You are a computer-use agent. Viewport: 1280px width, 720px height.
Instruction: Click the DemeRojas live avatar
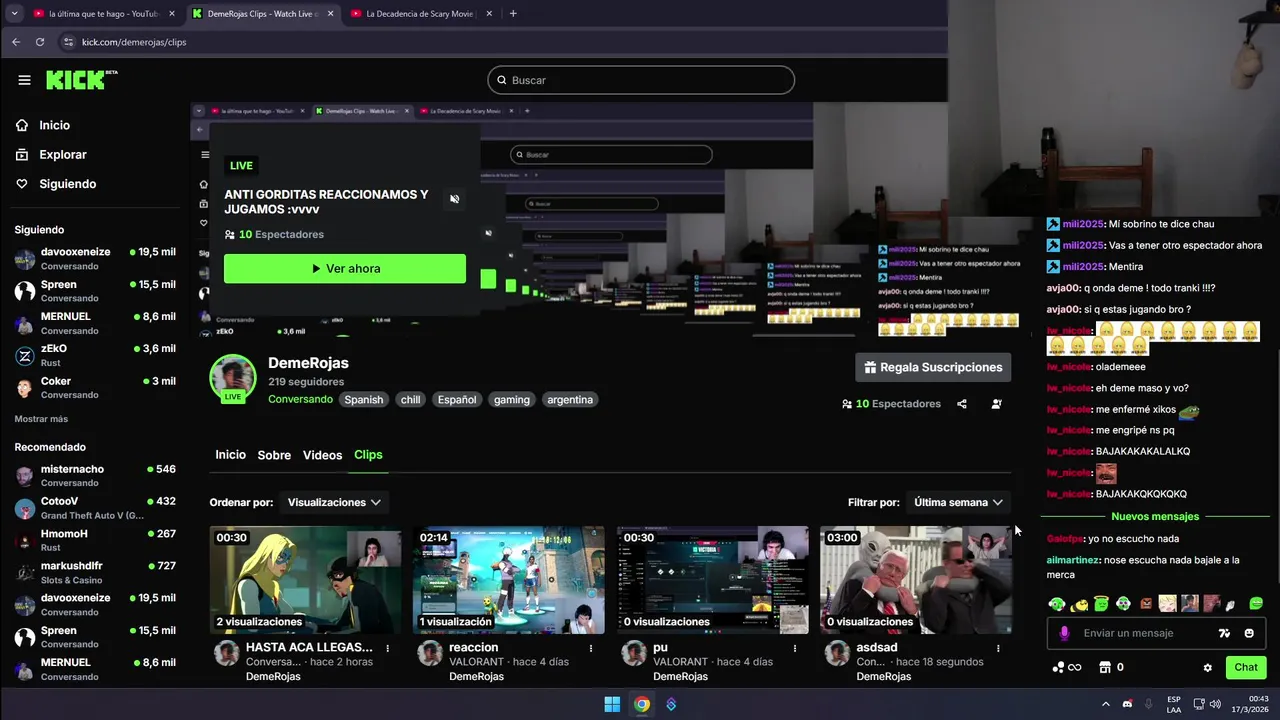[233, 378]
